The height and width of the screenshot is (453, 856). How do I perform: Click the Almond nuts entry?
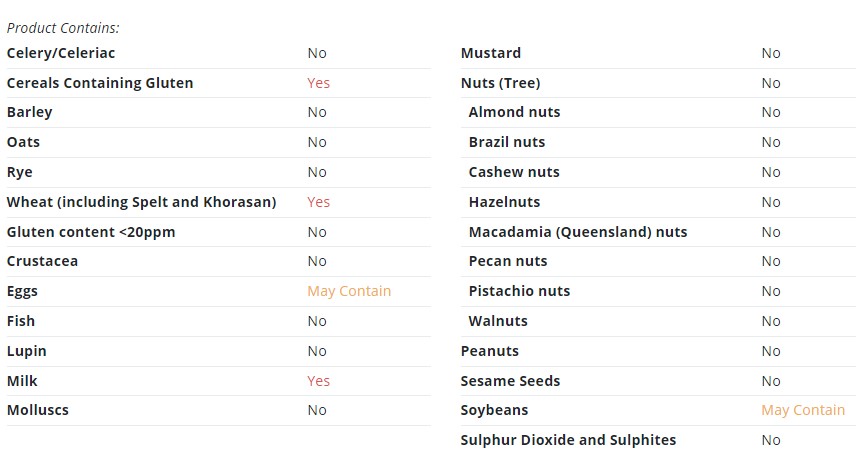click(514, 112)
